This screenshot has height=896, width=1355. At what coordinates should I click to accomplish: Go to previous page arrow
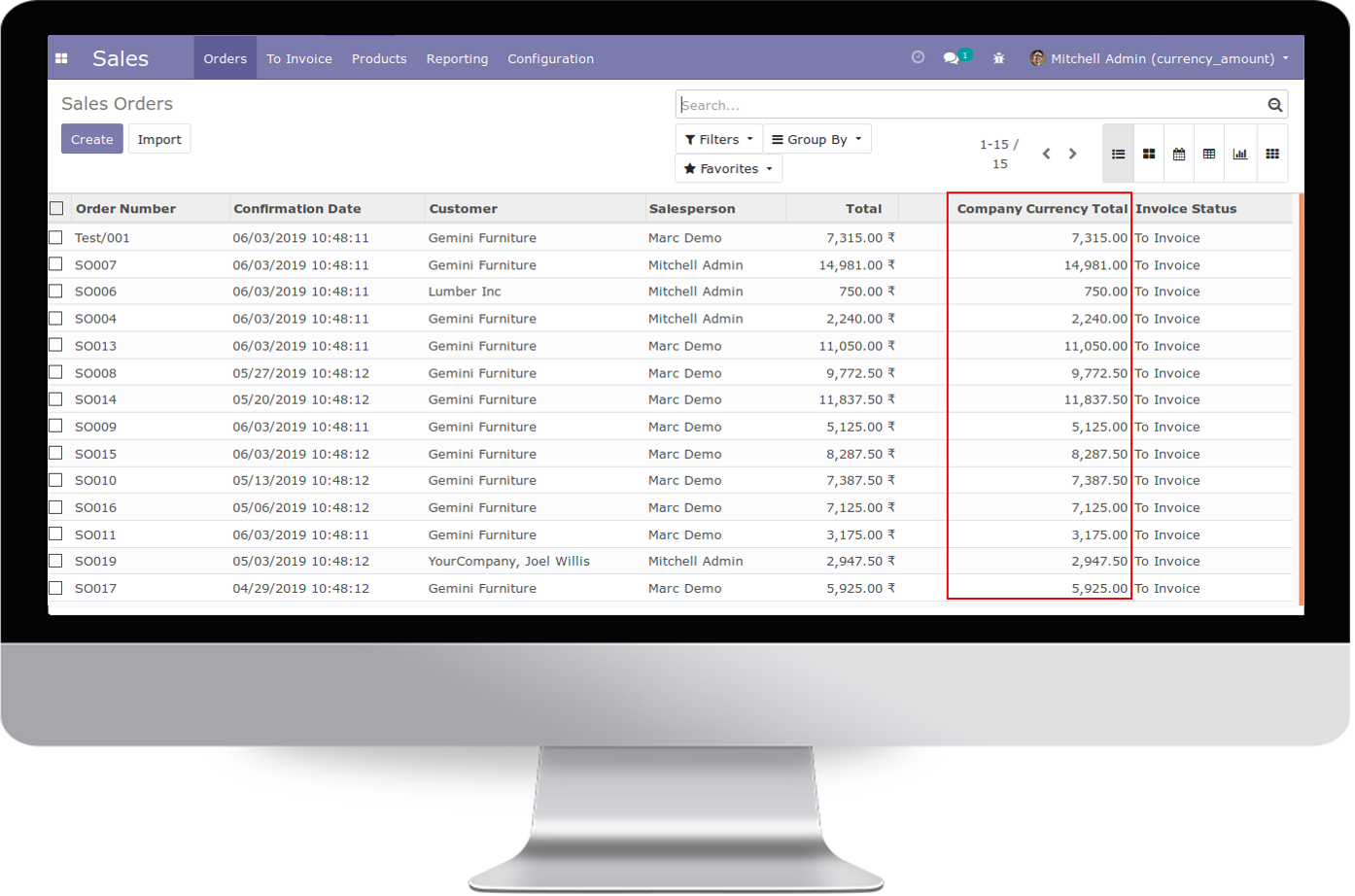1047,154
